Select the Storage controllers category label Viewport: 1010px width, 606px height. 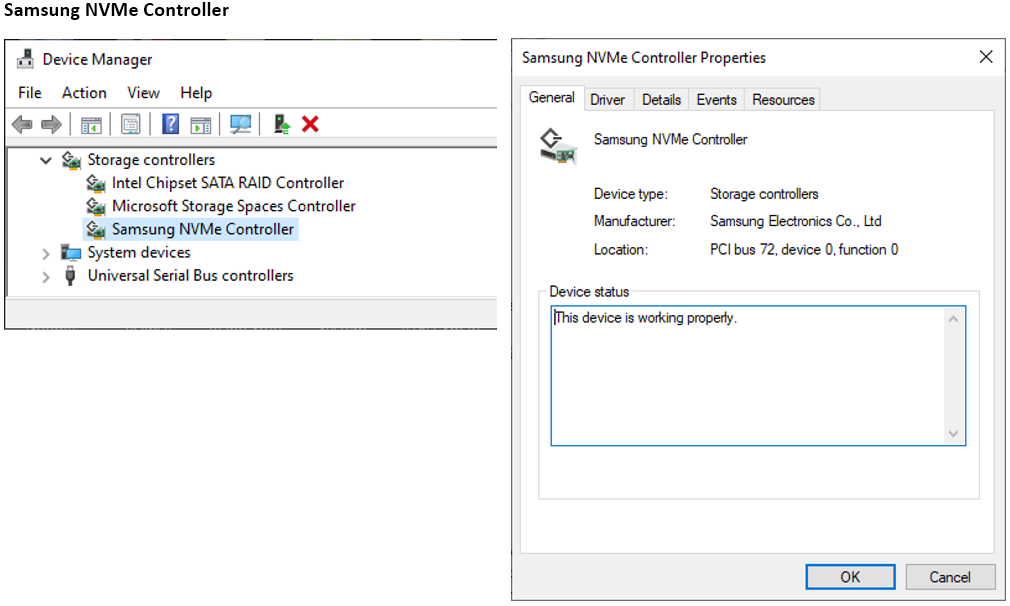click(x=151, y=160)
